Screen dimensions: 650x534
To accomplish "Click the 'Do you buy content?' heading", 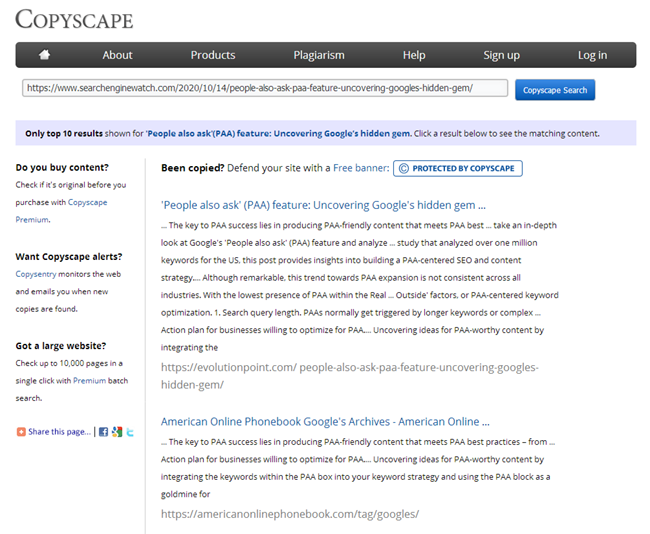I will pos(62,167).
